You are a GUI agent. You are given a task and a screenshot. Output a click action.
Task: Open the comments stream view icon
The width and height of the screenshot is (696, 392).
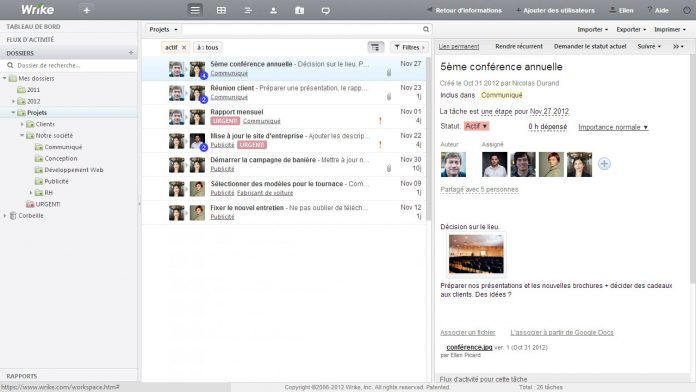[325, 10]
